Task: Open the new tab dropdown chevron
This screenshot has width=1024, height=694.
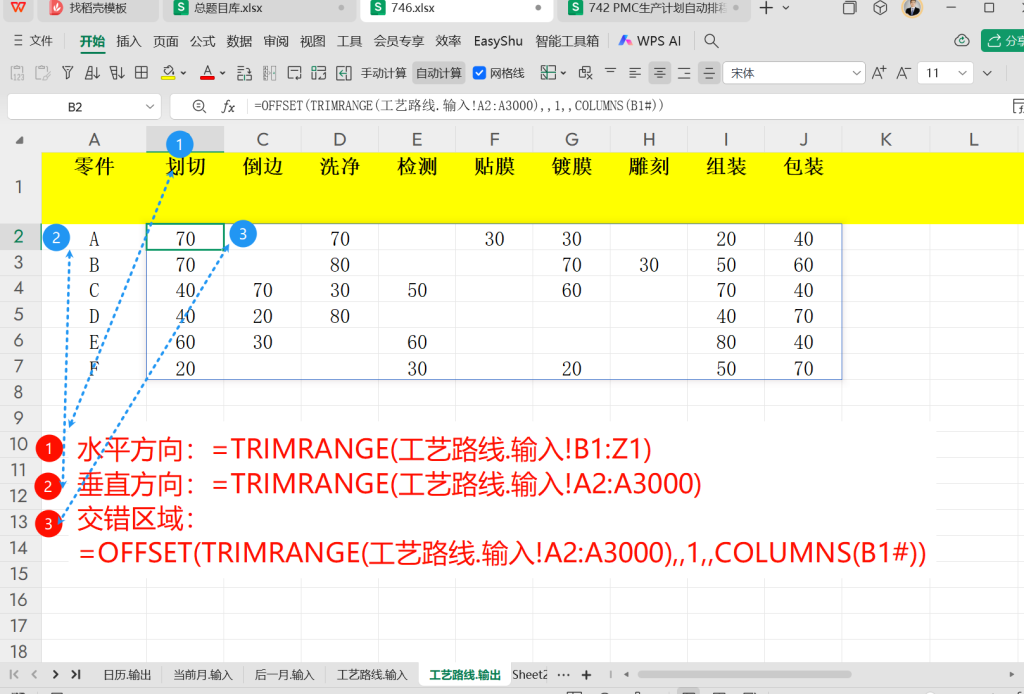Action: pos(786,8)
